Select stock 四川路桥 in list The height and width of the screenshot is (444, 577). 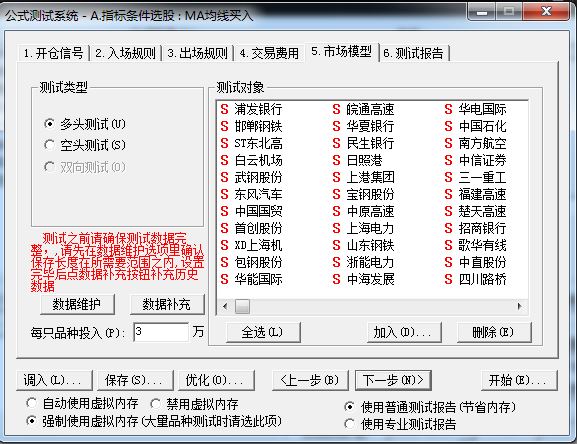point(482,279)
